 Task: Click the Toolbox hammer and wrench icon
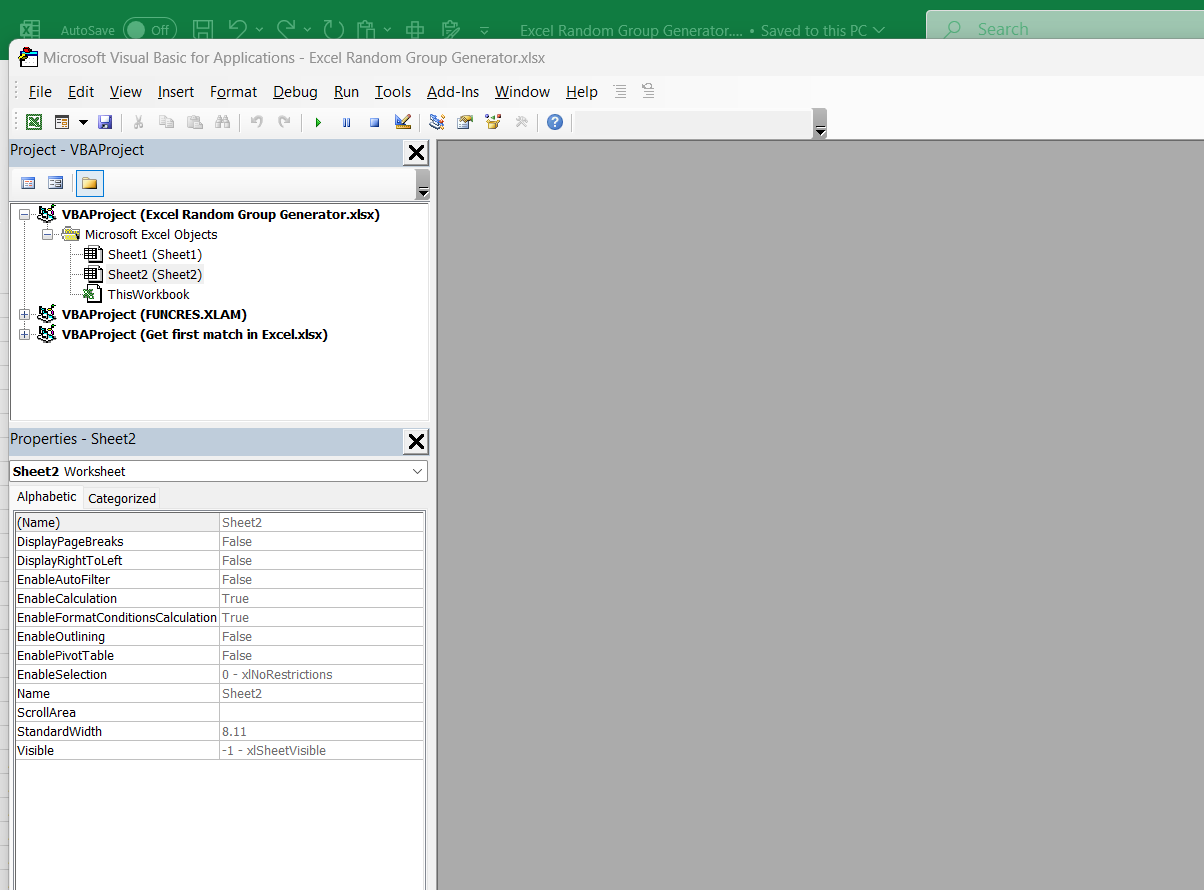click(521, 122)
